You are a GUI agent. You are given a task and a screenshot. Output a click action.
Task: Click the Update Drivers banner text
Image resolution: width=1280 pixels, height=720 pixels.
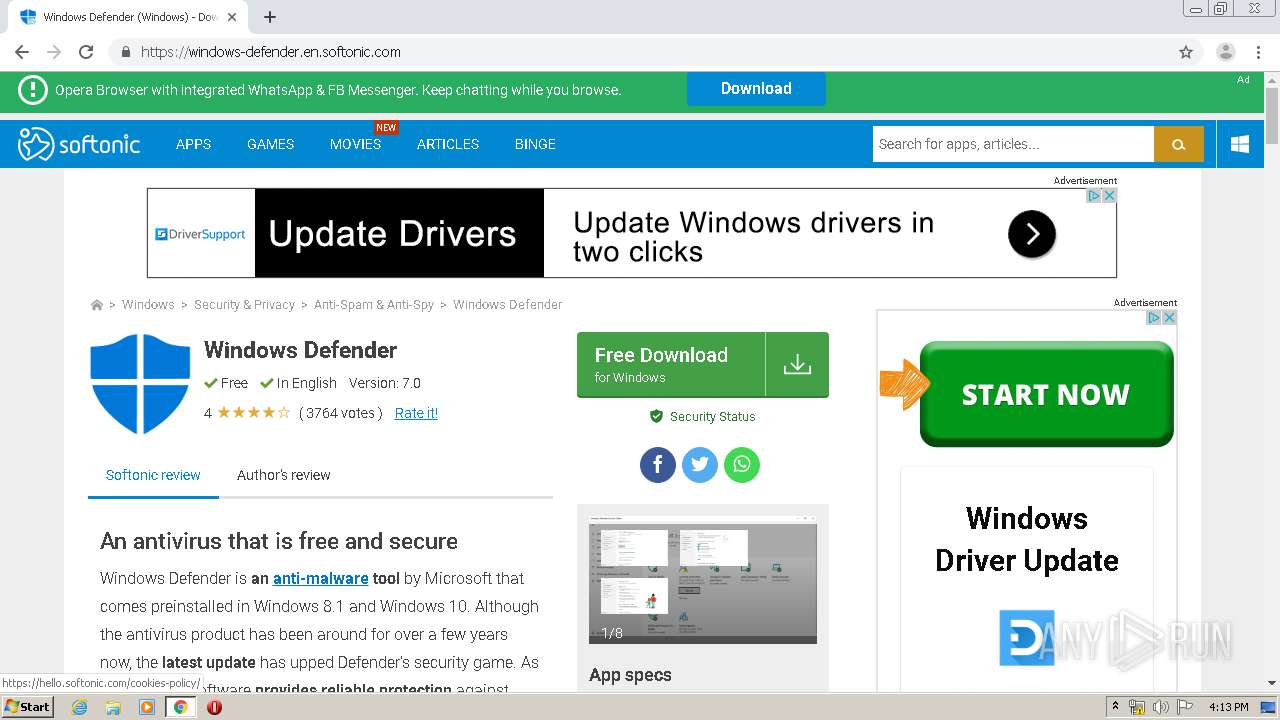point(392,234)
